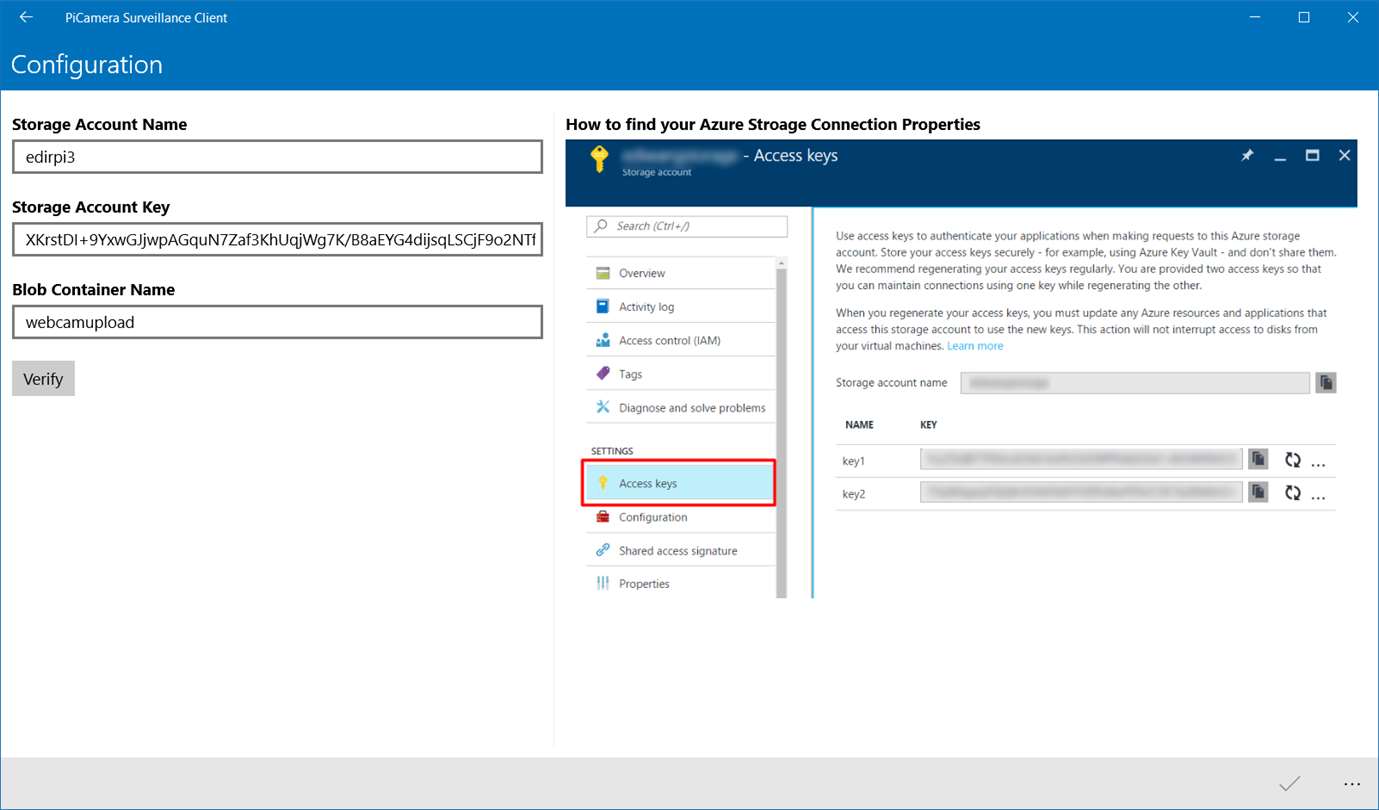Maximize the Azure Access keys blade
The height and width of the screenshot is (810, 1379).
1313,155
